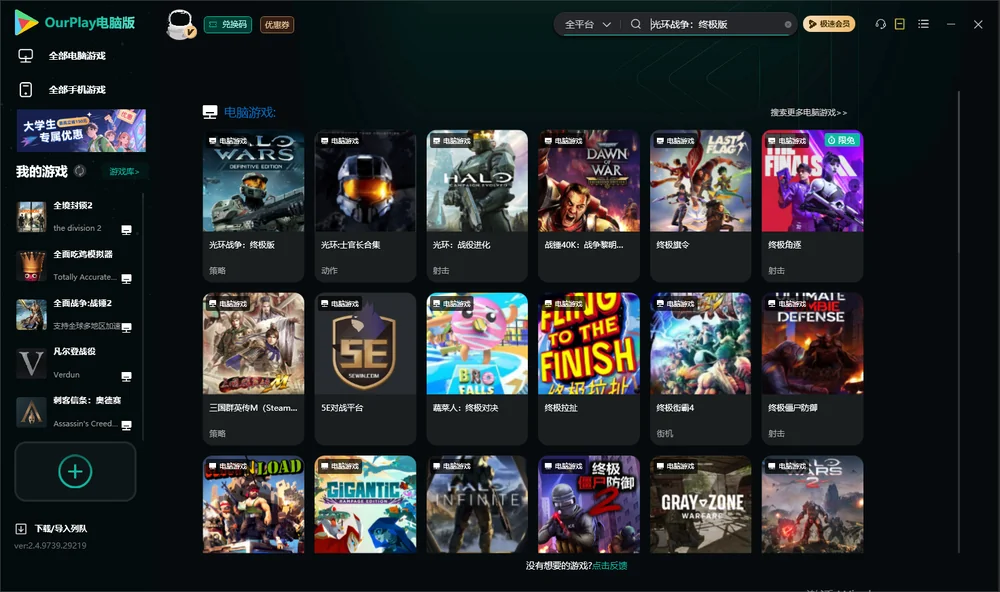Screen dimensions: 1000x592
Task: Focus the search field with 光环战争：终极版
Action: 714,24
